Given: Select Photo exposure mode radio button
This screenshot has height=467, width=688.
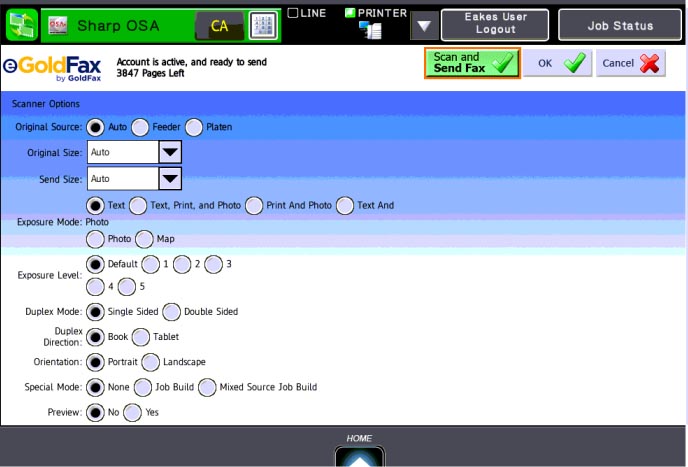Looking at the screenshot, I should click(x=95, y=239).
